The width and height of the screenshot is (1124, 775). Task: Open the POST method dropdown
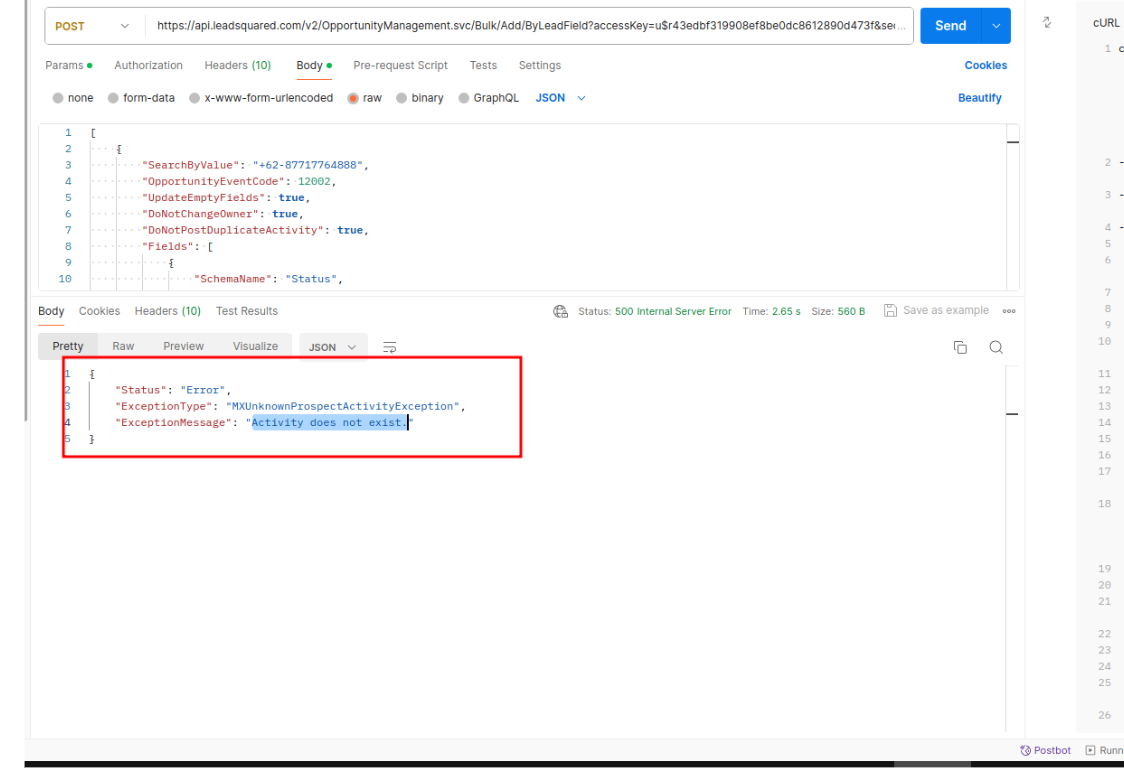pos(92,26)
